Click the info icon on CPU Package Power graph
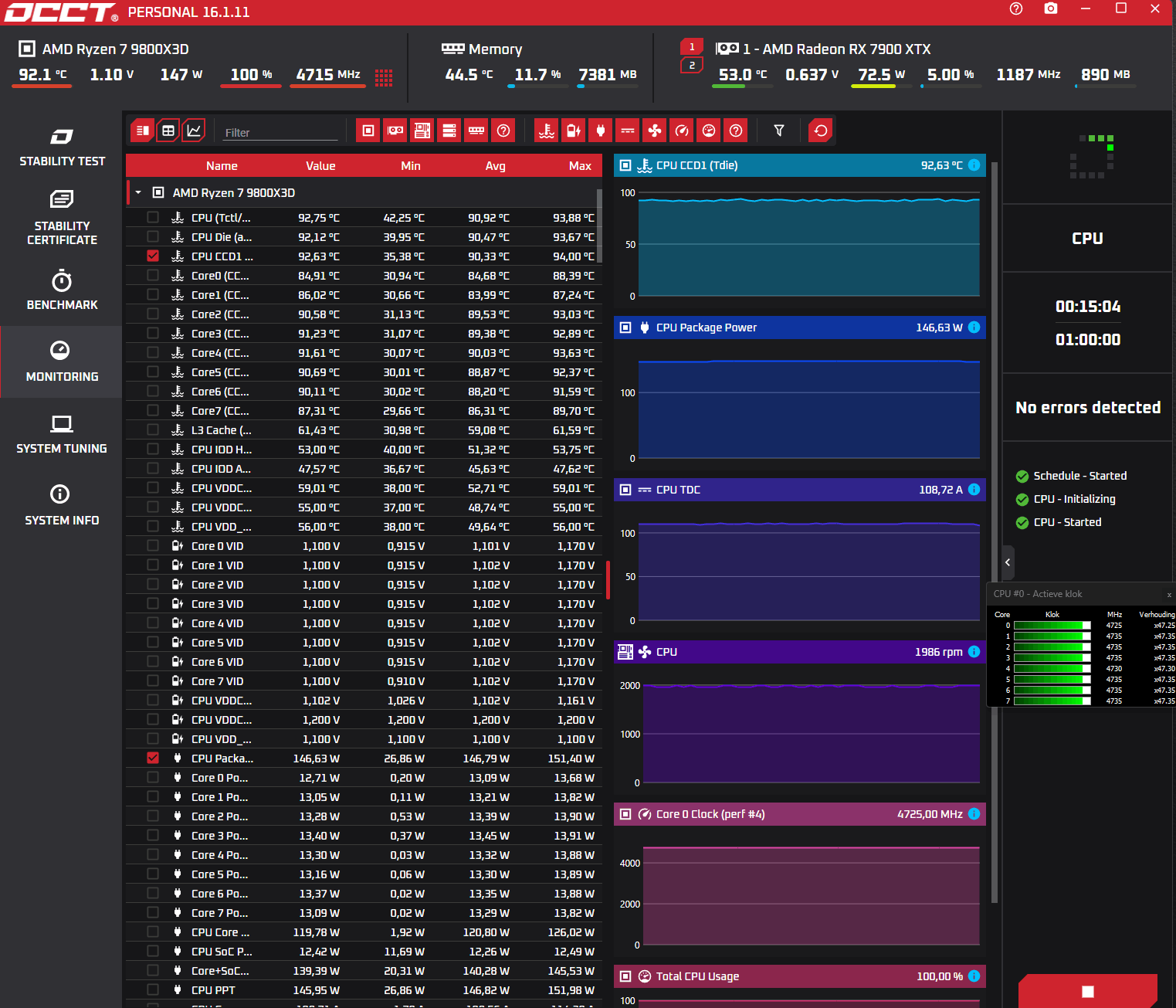The width and height of the screenshot is (1176, 1008). pyautogui.click(x=974, y=328)
